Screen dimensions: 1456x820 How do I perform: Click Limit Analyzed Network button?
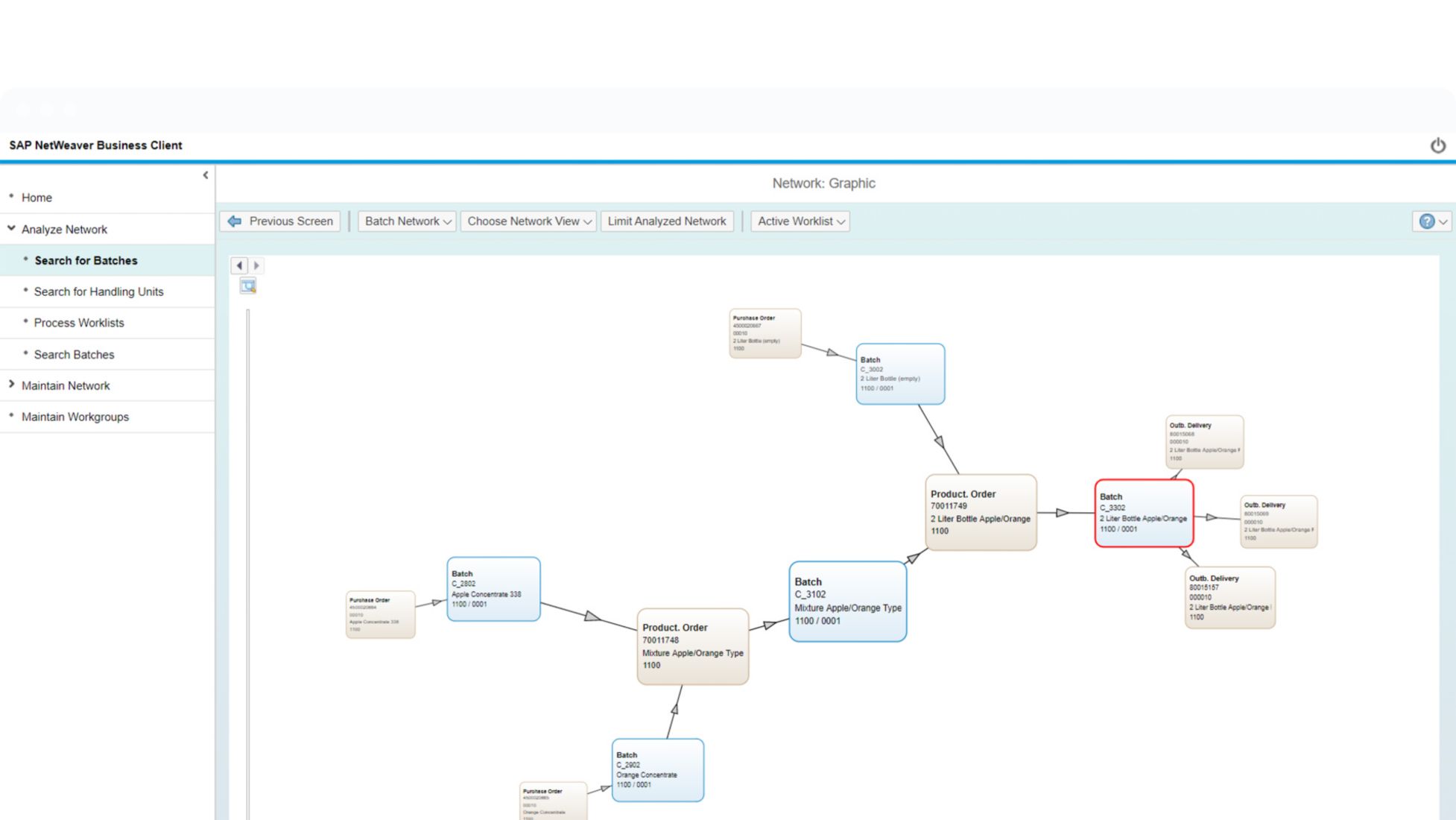tap(666, 221)
